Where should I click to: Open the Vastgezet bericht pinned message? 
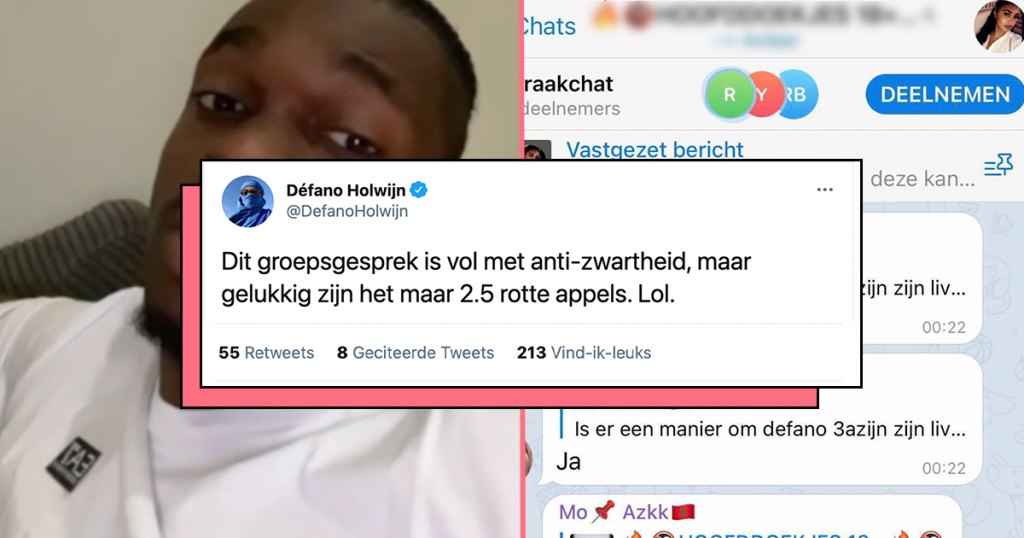pos(654,150)
